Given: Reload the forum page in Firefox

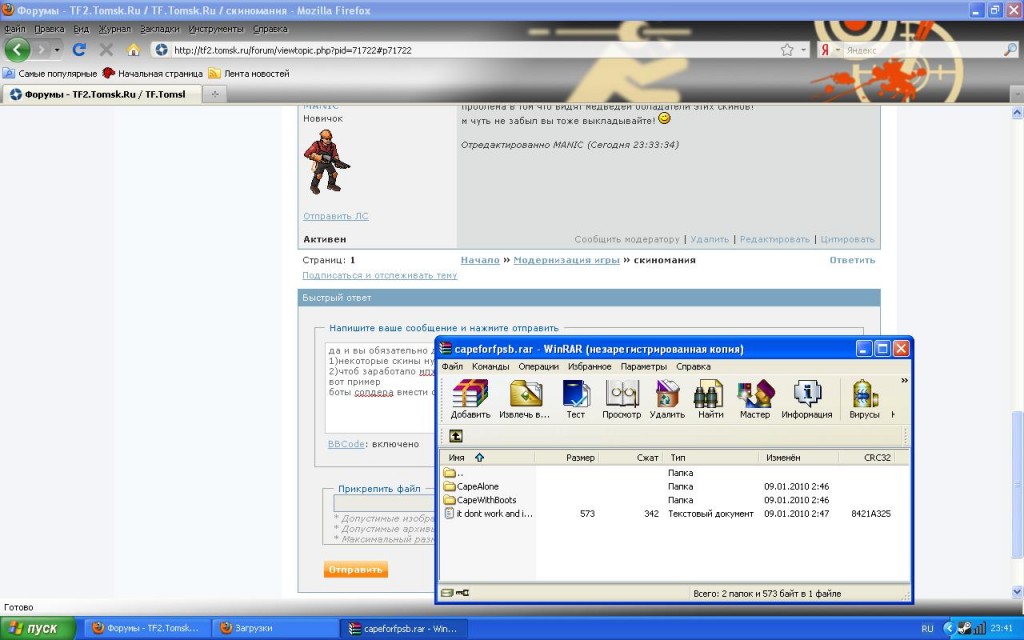Looking at the screenshot, I should (80, 50).
